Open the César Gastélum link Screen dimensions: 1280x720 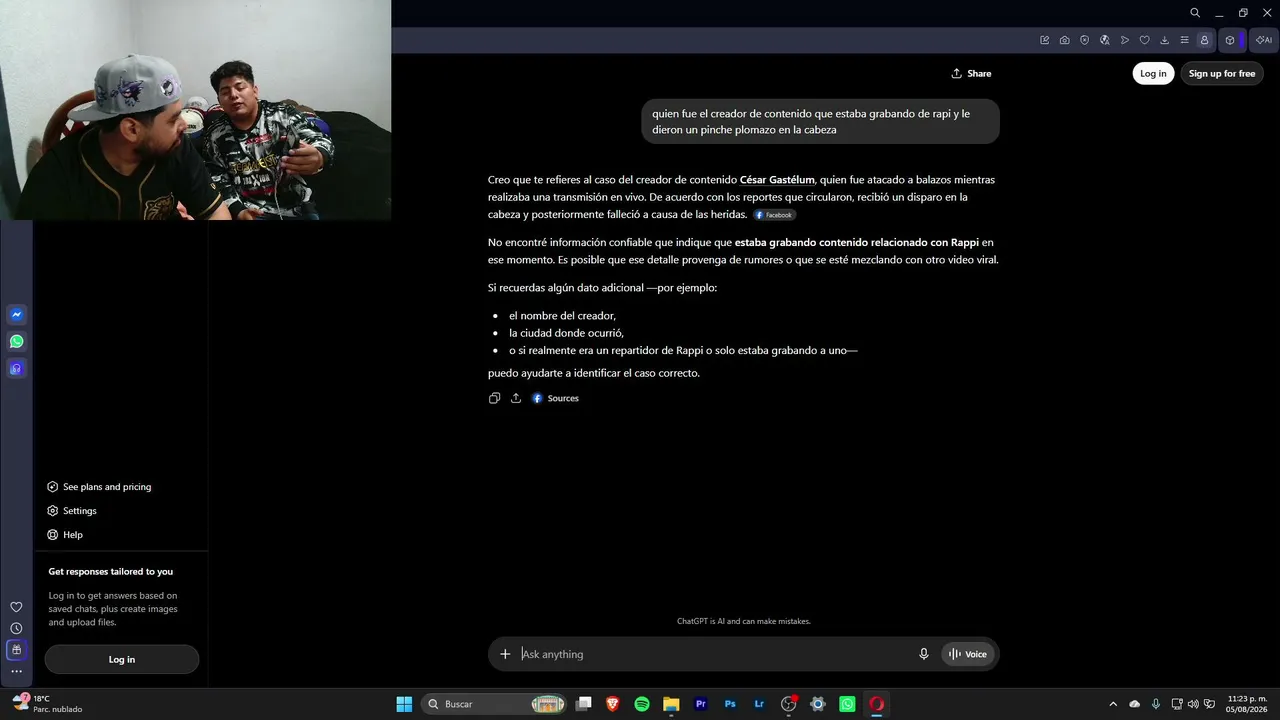777,180
